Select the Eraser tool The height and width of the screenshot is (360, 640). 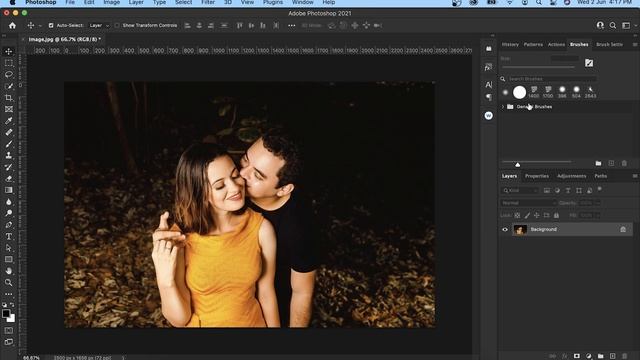coord(9,179)
